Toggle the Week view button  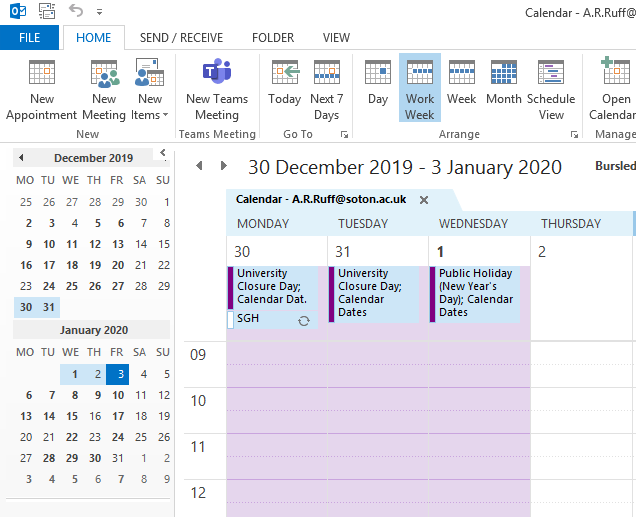click(461, 76)
